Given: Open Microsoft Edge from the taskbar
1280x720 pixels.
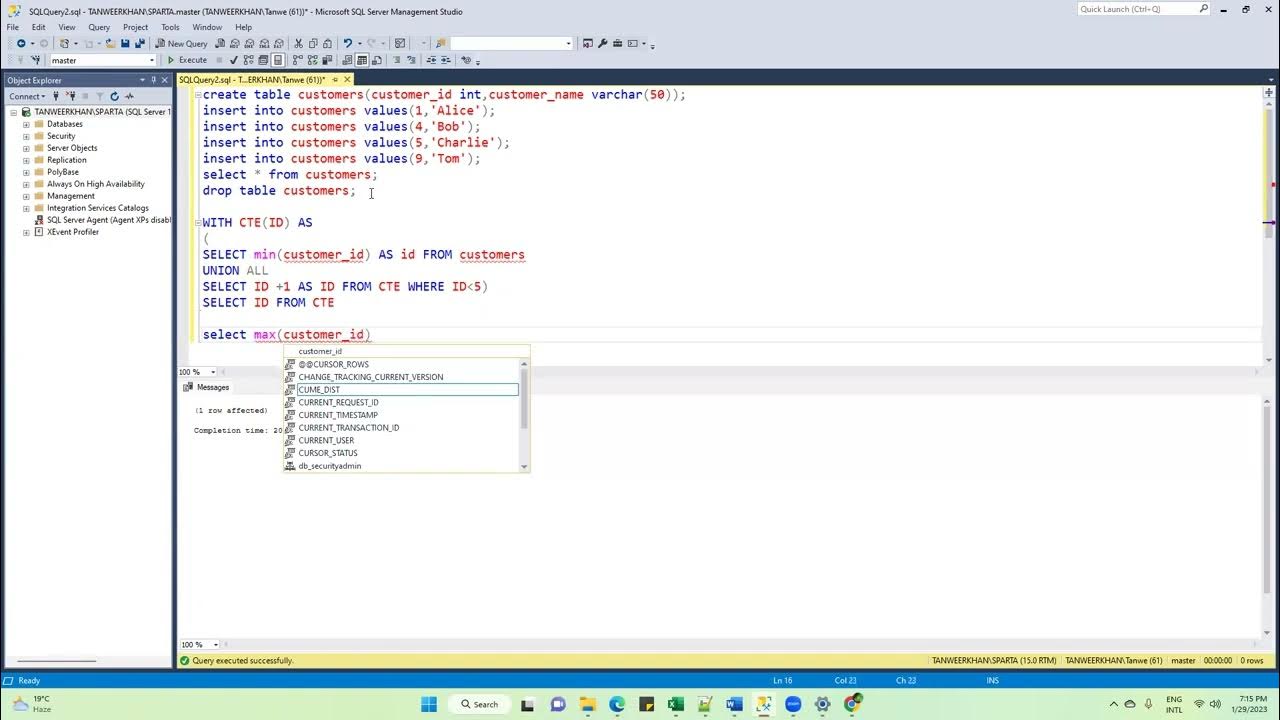Looking at the screenshot, I should coord(617,704).
